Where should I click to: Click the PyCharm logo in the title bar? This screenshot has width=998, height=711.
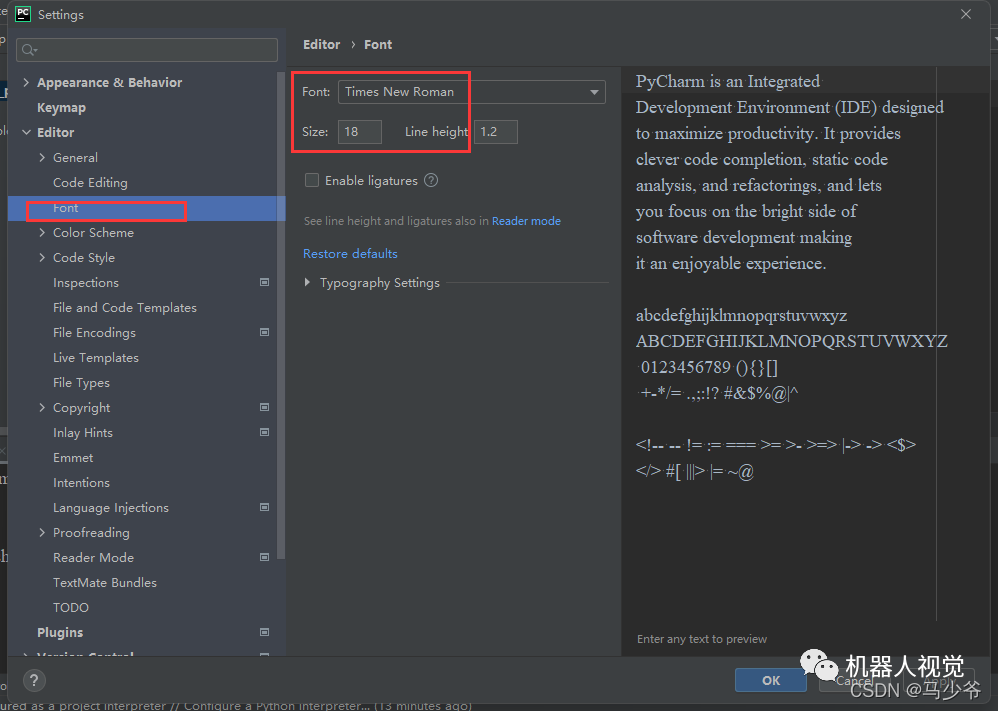click(23, 14)
